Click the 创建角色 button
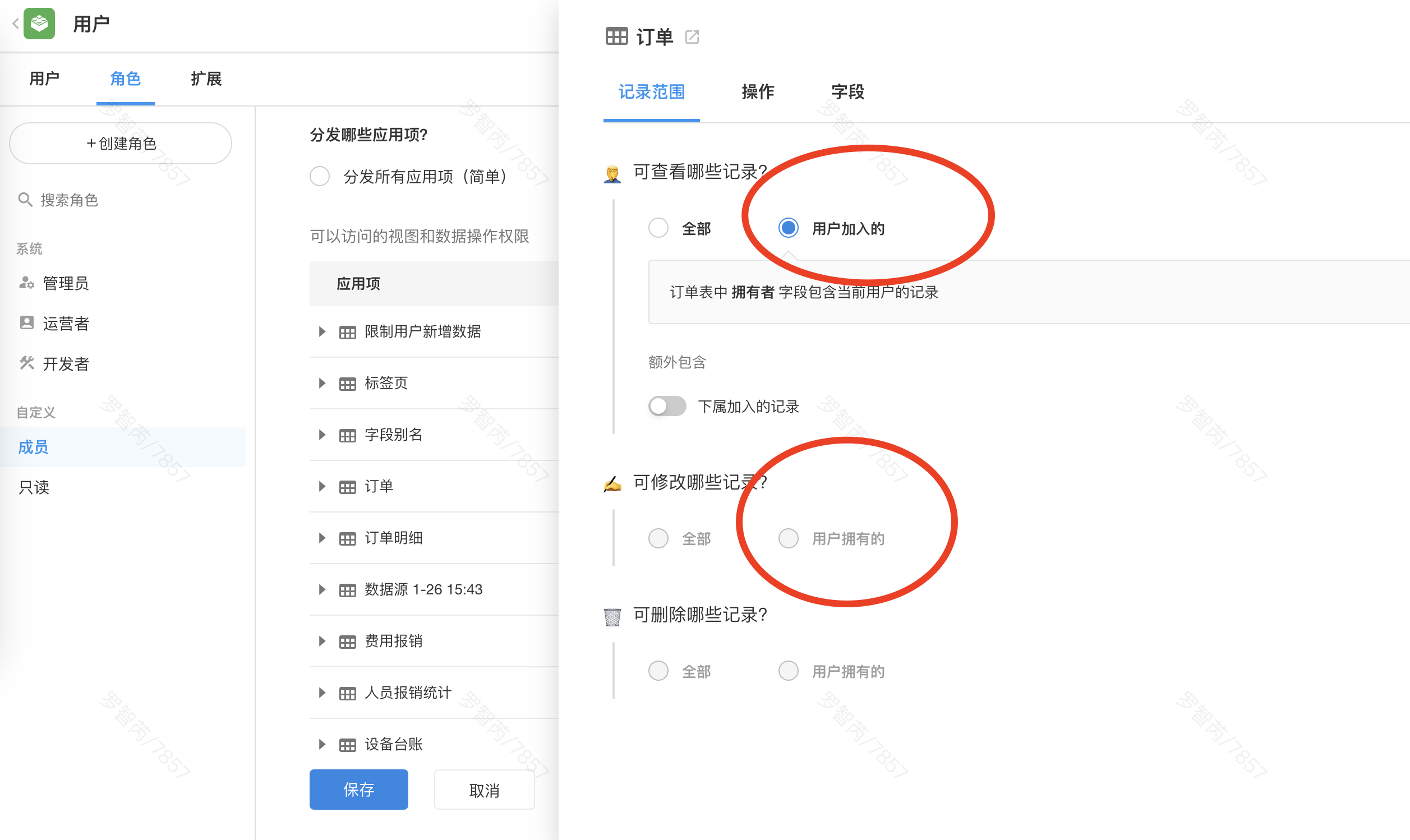The image size is (1410, 840). [x=121, y=143]
